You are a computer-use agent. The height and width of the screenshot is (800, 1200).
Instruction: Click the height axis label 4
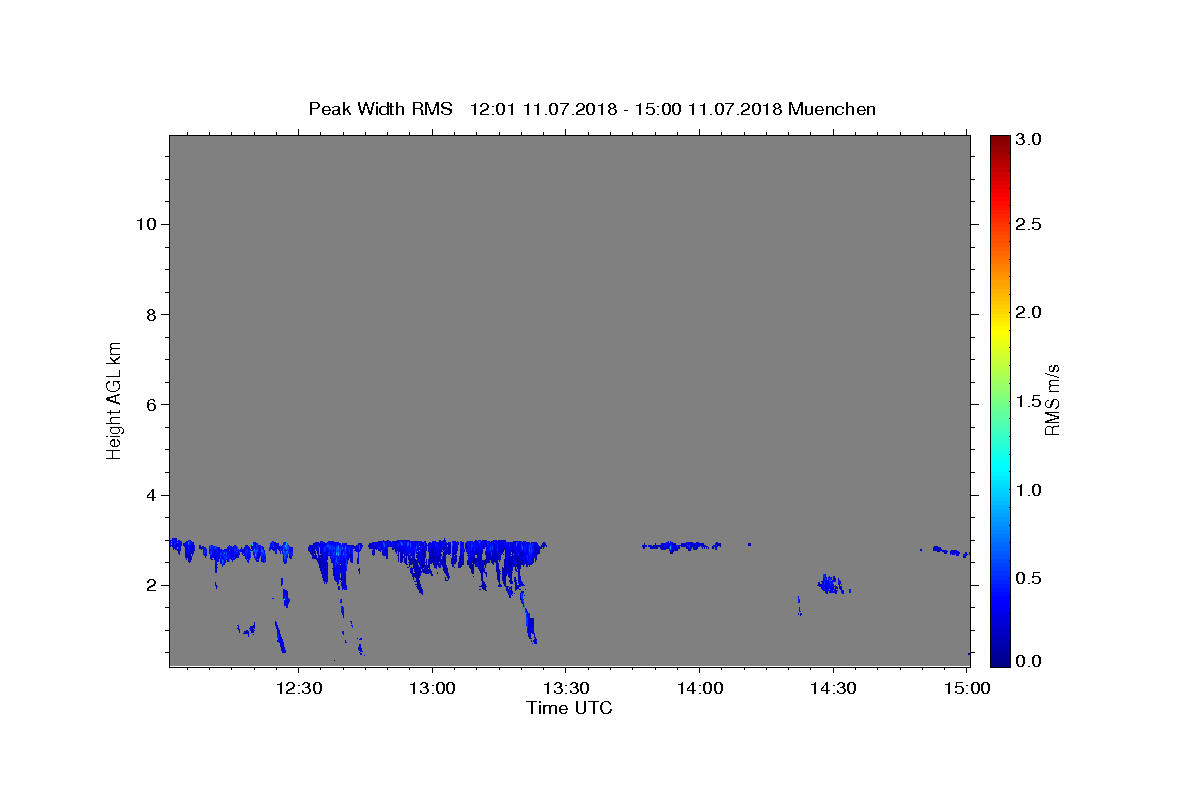(149, 495)
